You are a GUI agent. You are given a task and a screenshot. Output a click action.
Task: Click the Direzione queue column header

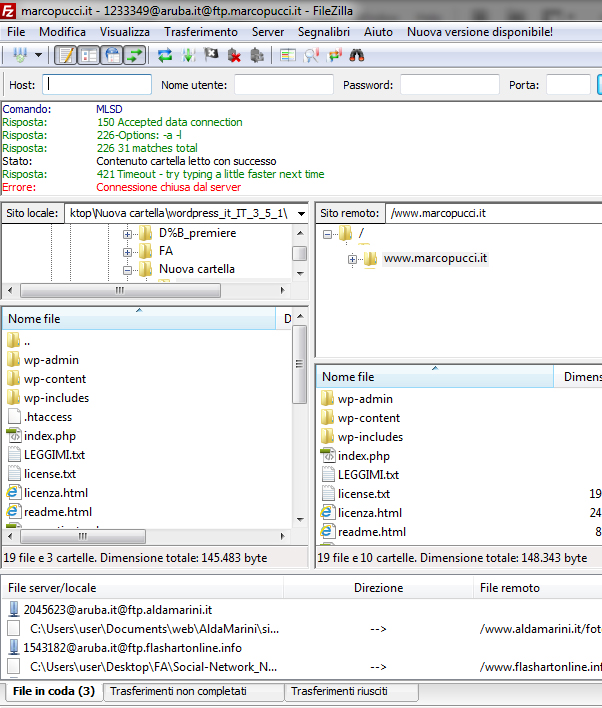(378, 588)
